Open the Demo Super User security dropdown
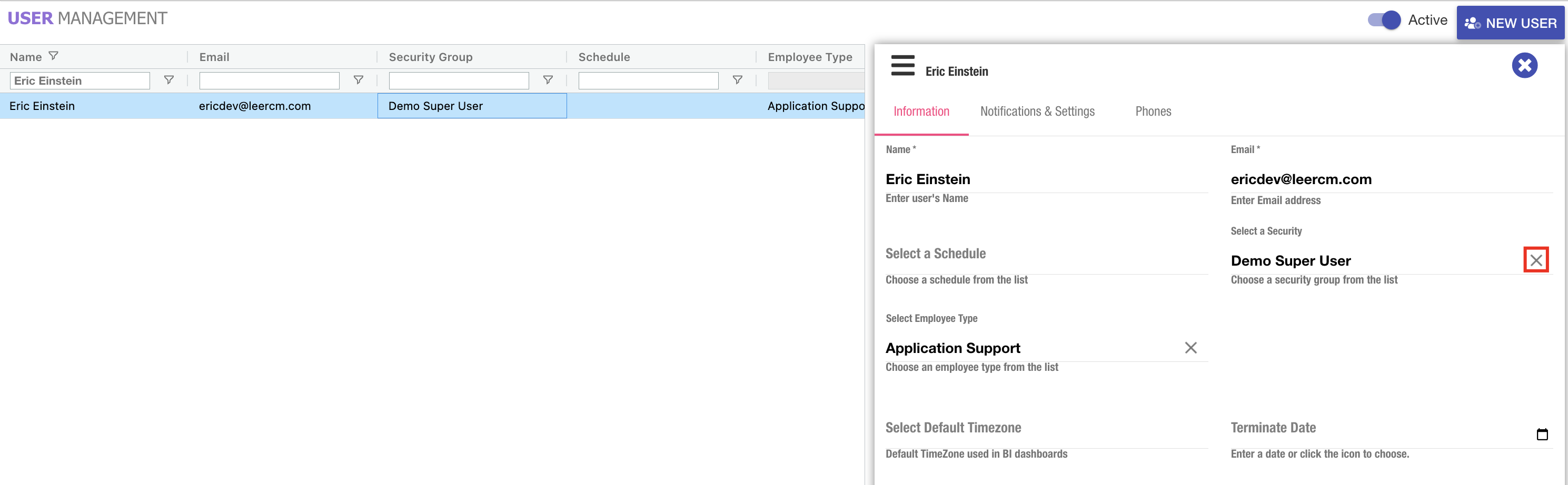The height and width of the screenshot is (485, 1568). pos(1369,261)
